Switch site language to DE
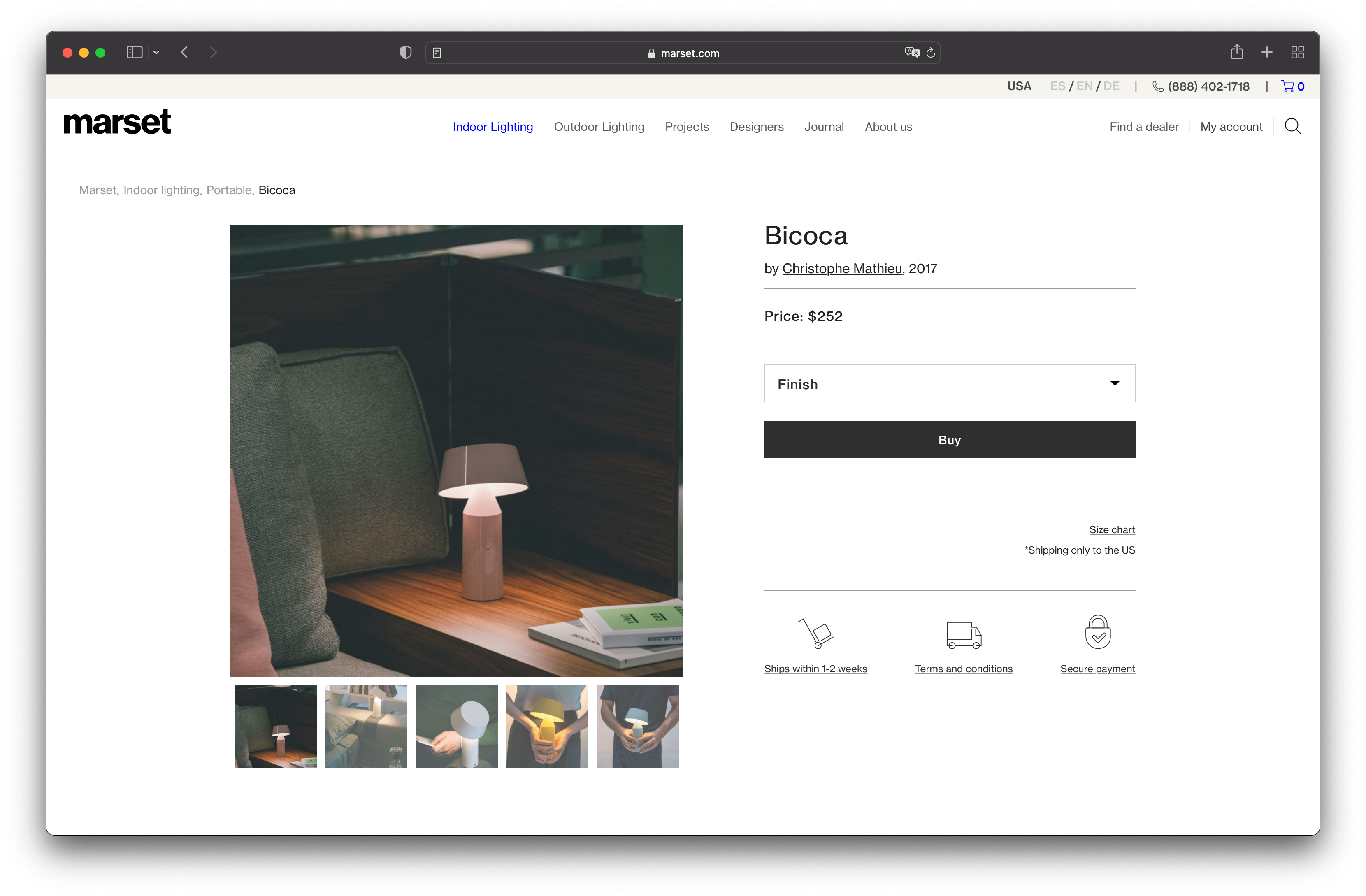 pyautogui.click(x=1111, y=86)
